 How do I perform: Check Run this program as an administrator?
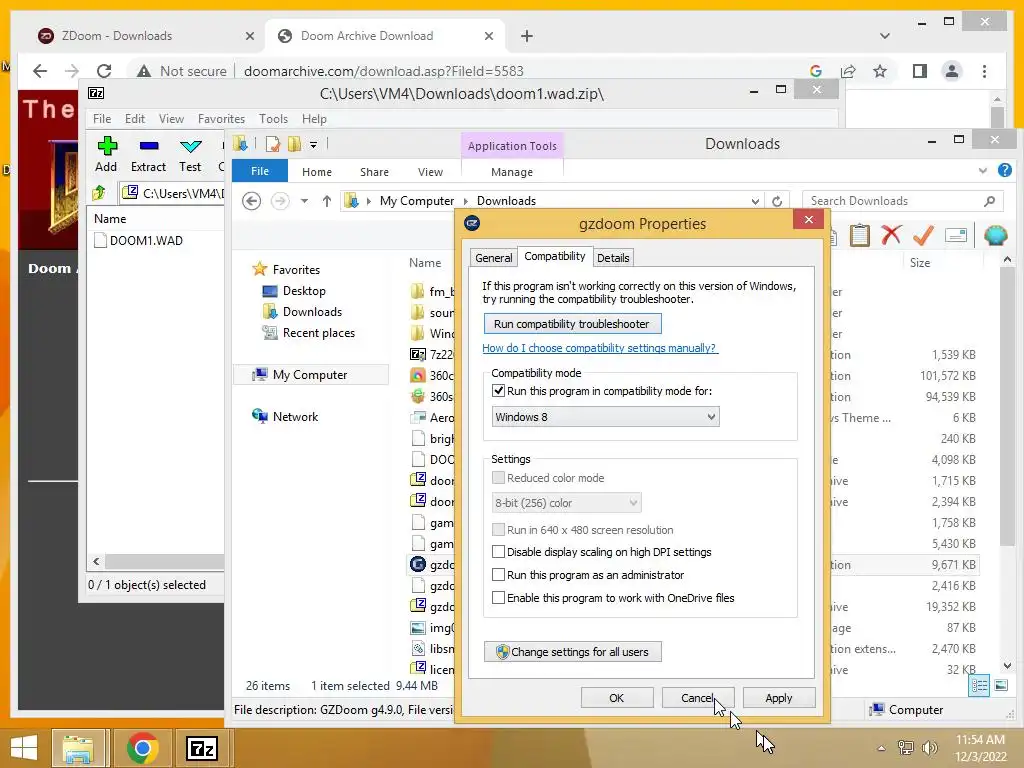(498, 575)
